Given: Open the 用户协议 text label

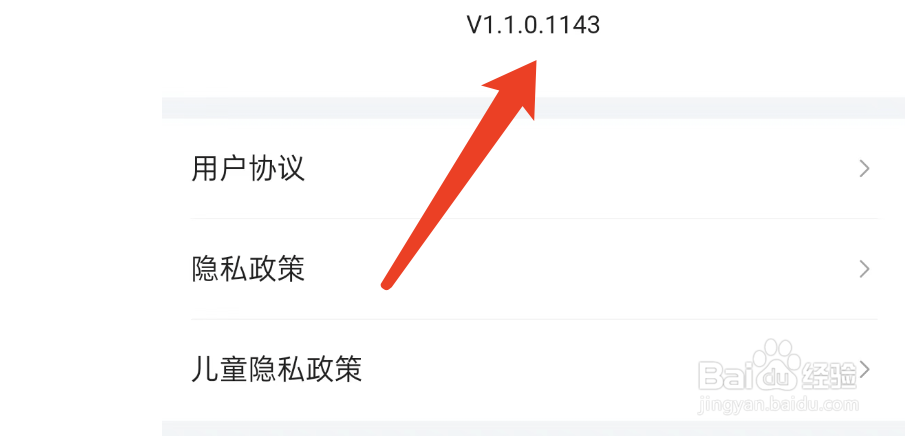Looking at the screenshot, I should [248, 169].
